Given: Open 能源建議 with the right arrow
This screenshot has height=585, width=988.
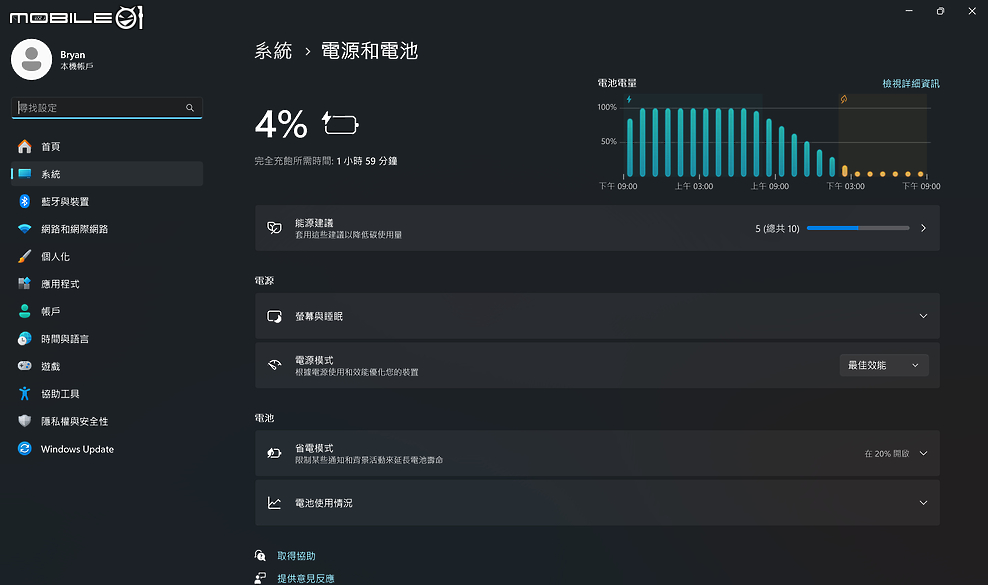Looking at the screenshot, I should click(923, 228).
